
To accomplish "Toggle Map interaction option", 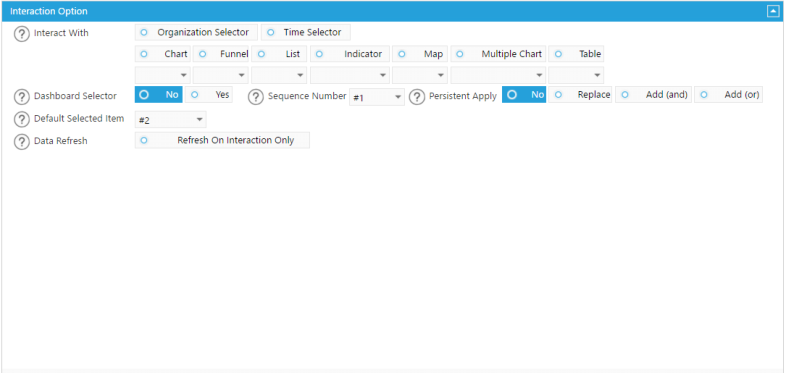I will 420,54.
